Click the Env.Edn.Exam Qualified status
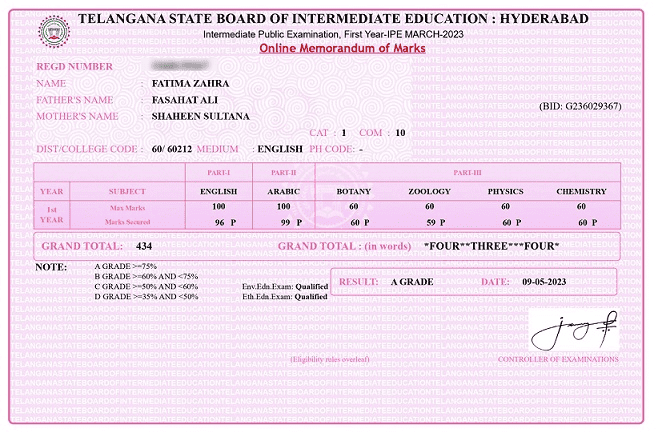This screenshot has height=441, width=657. click(x=285, y=287)
